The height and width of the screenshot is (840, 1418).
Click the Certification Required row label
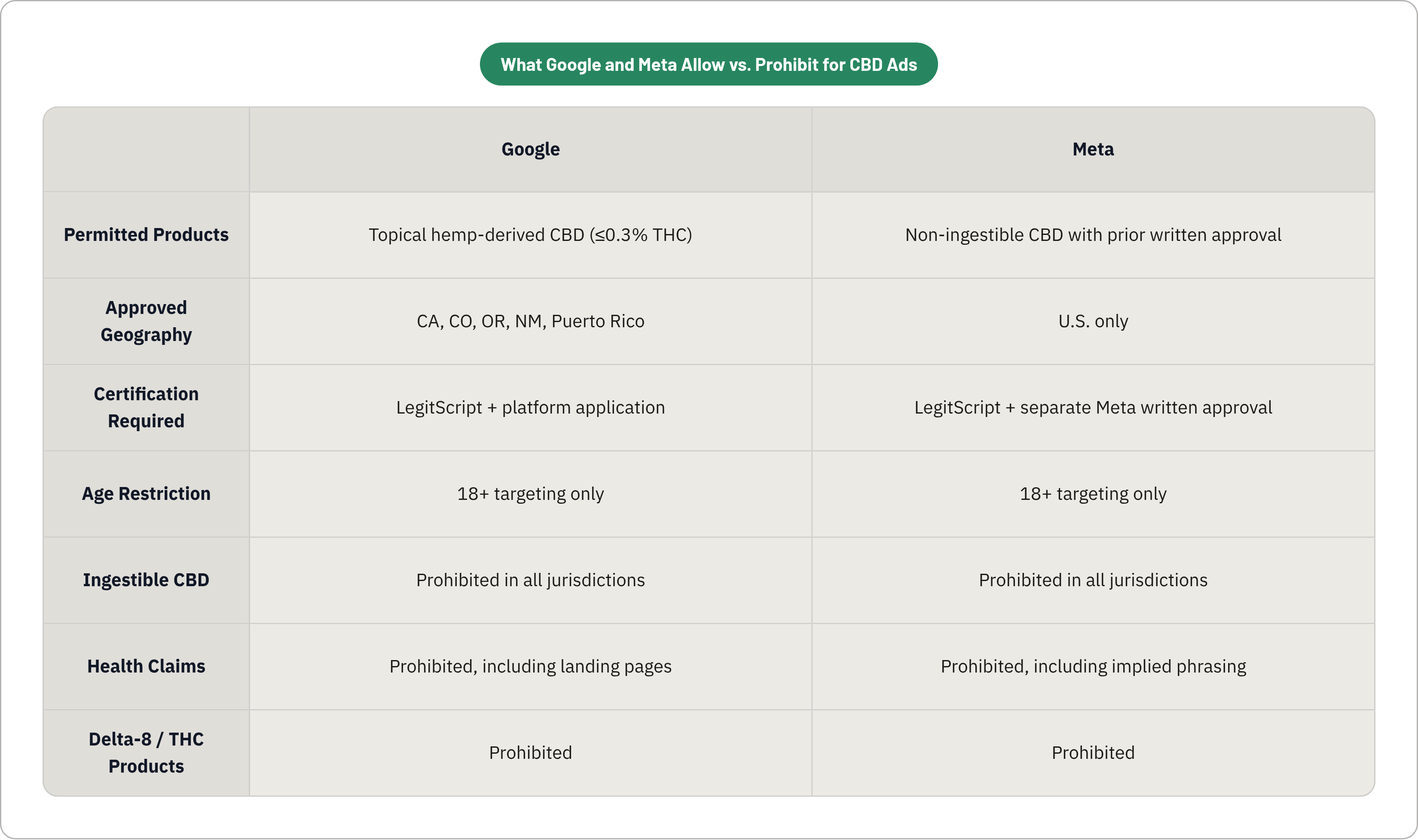click(x=146, y=408)
